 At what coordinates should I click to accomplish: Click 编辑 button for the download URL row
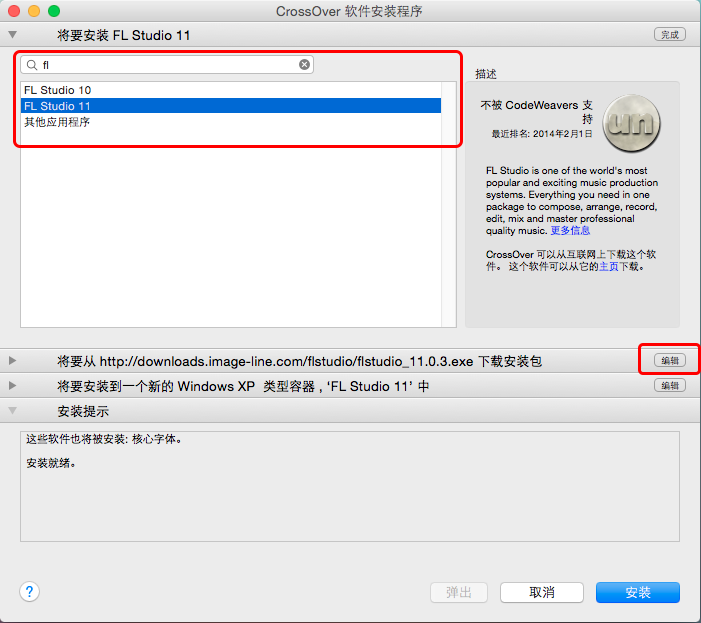670,360
